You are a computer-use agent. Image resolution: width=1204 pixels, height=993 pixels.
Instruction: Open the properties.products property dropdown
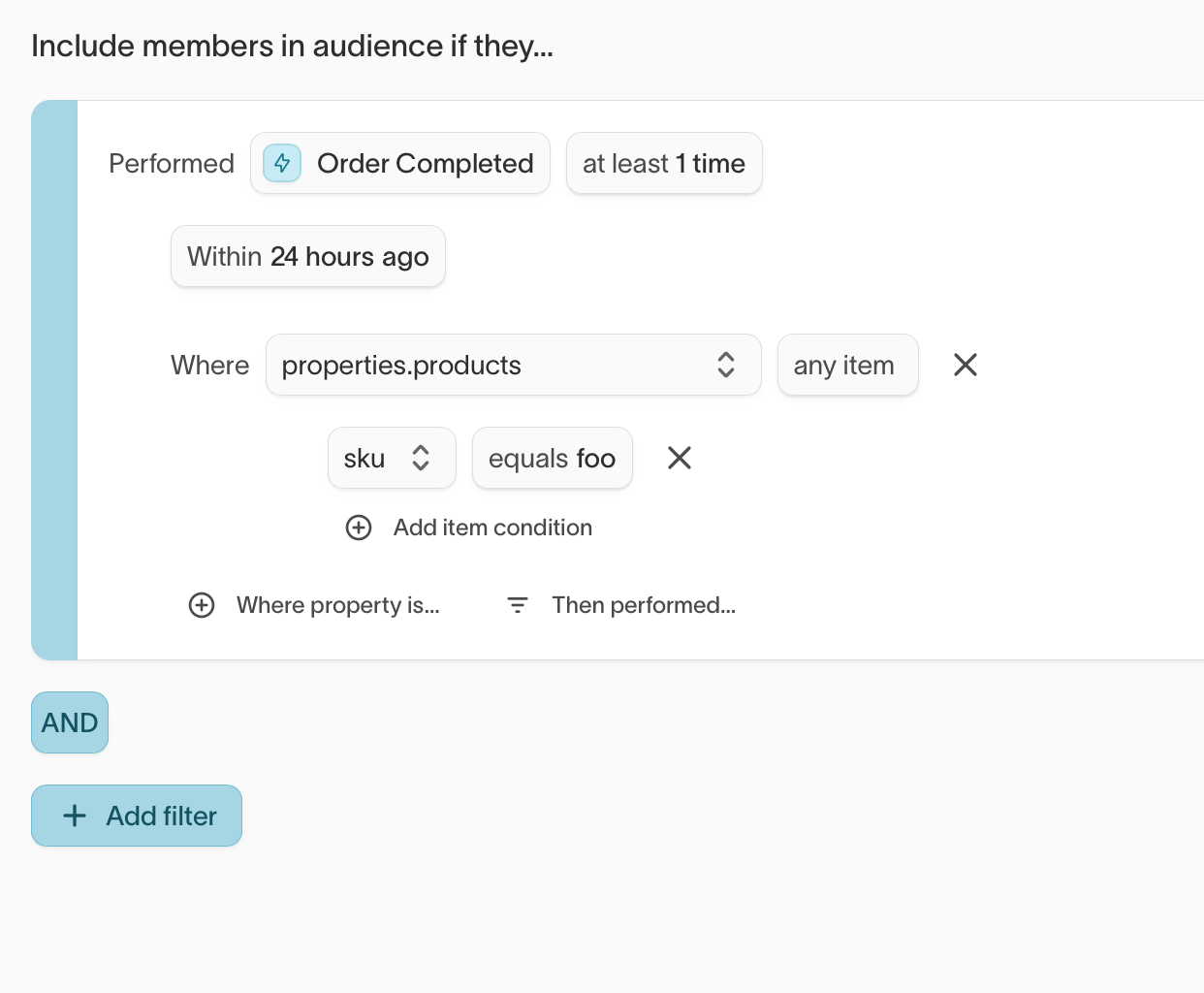[x=514, y=365]
